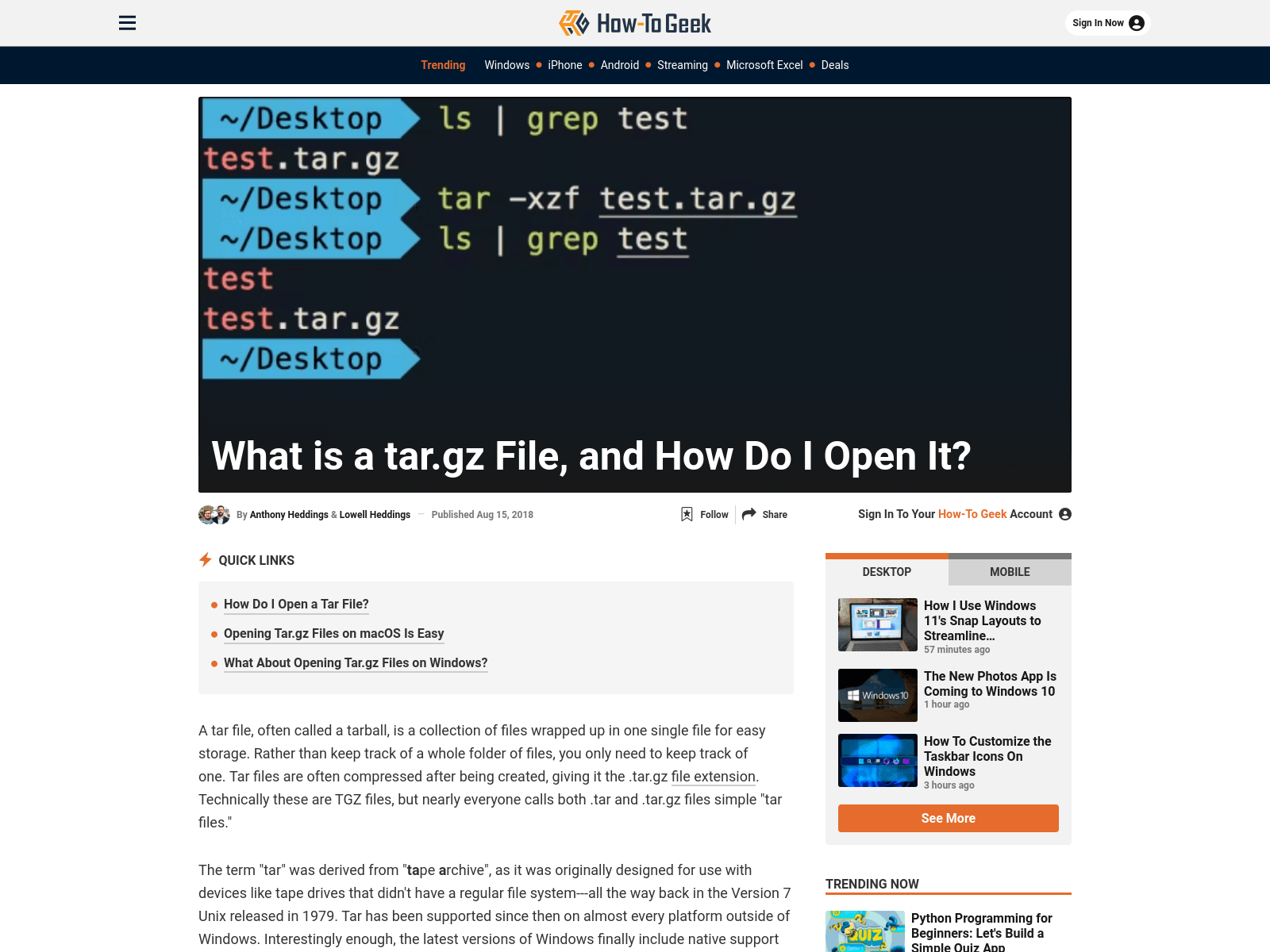This screenshot has height=952, width=1270.
Task: Click the See More button
Action: [949, 818]
